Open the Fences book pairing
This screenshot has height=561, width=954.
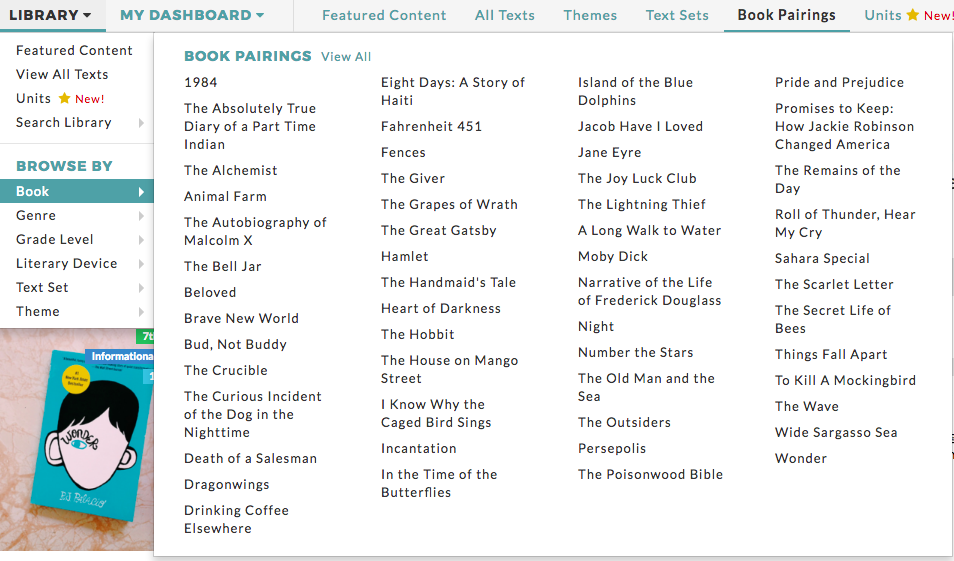[x=403, y=153]
